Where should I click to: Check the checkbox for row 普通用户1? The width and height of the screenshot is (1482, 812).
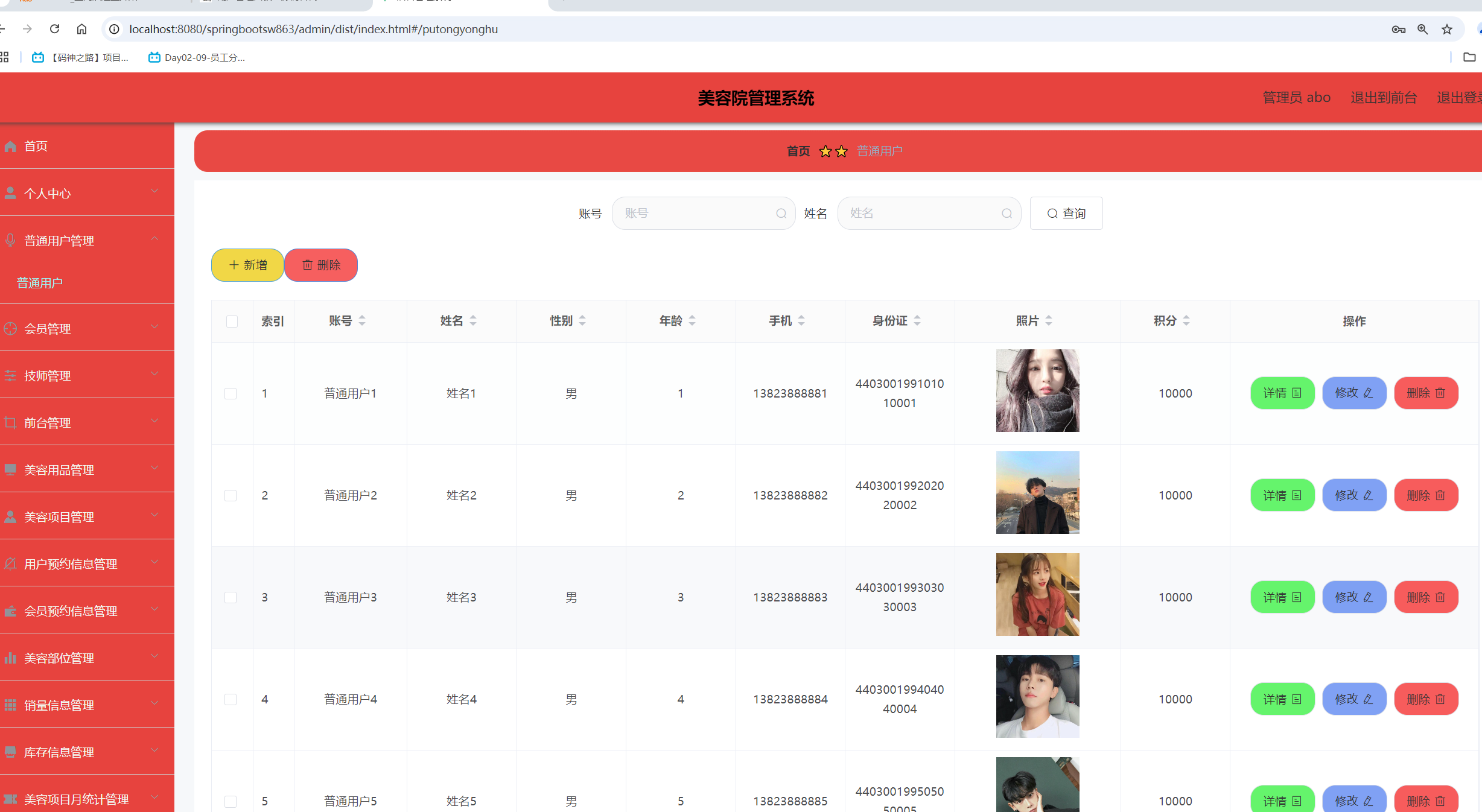pos(231,393)
